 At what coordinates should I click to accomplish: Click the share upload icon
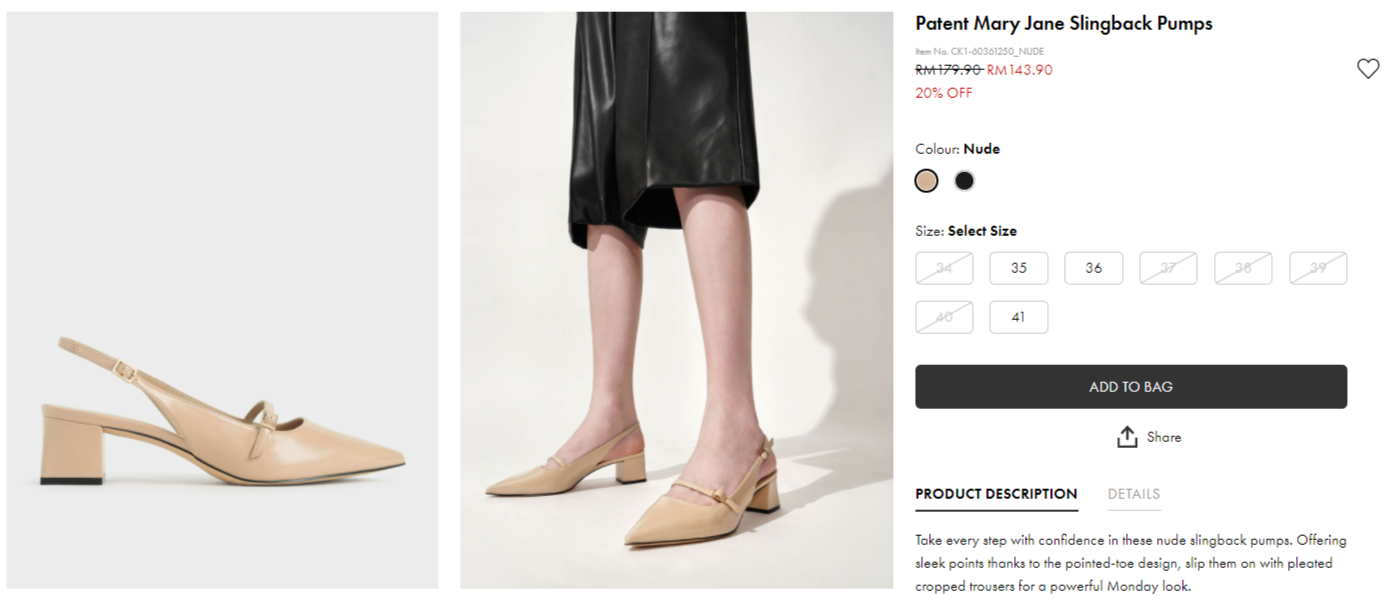1127,437
